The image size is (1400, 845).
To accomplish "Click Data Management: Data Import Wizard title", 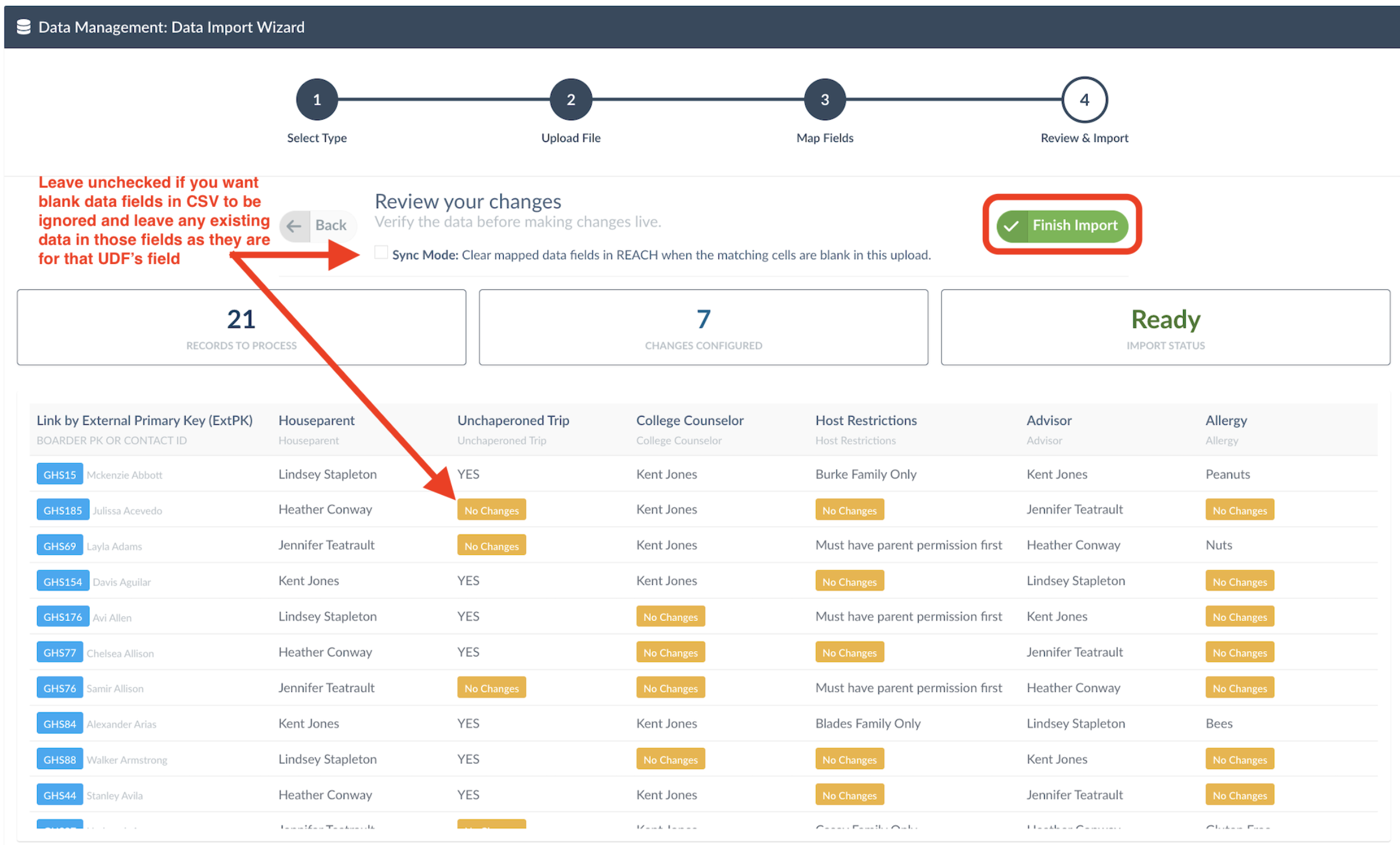I will click(x=171, y=27).
